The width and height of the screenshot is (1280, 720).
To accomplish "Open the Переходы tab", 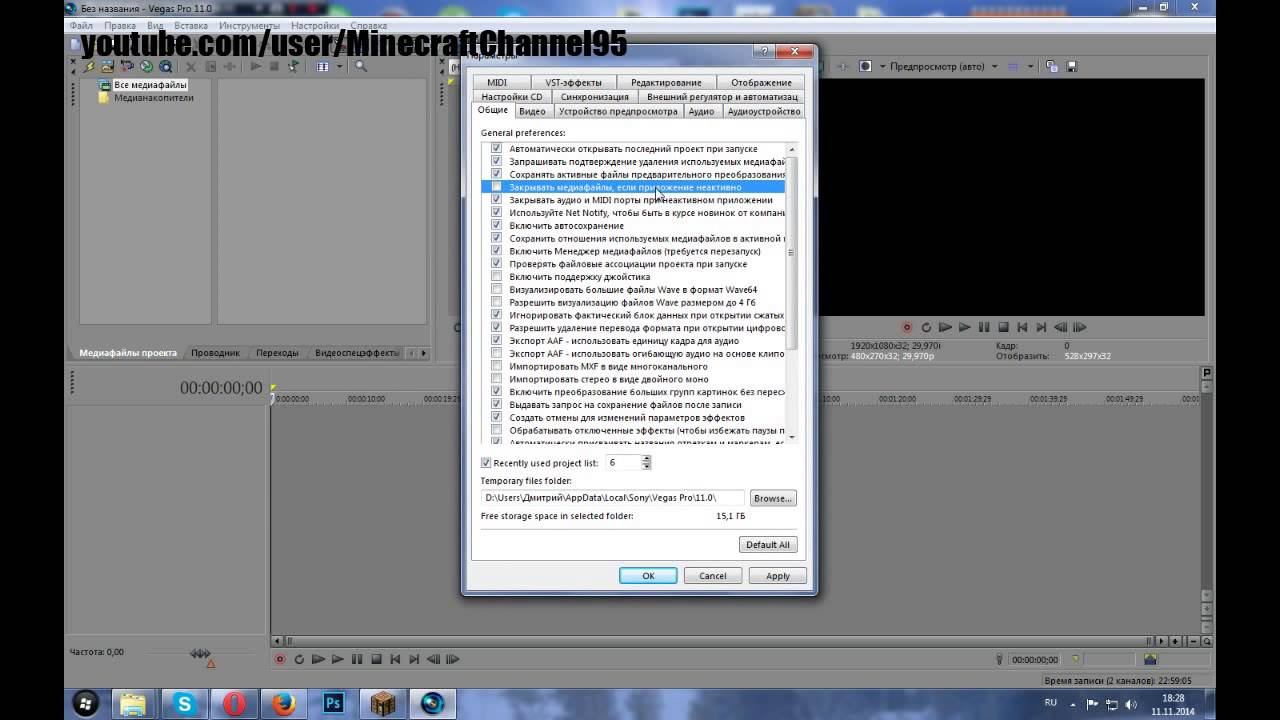I will tap(277, 353).
